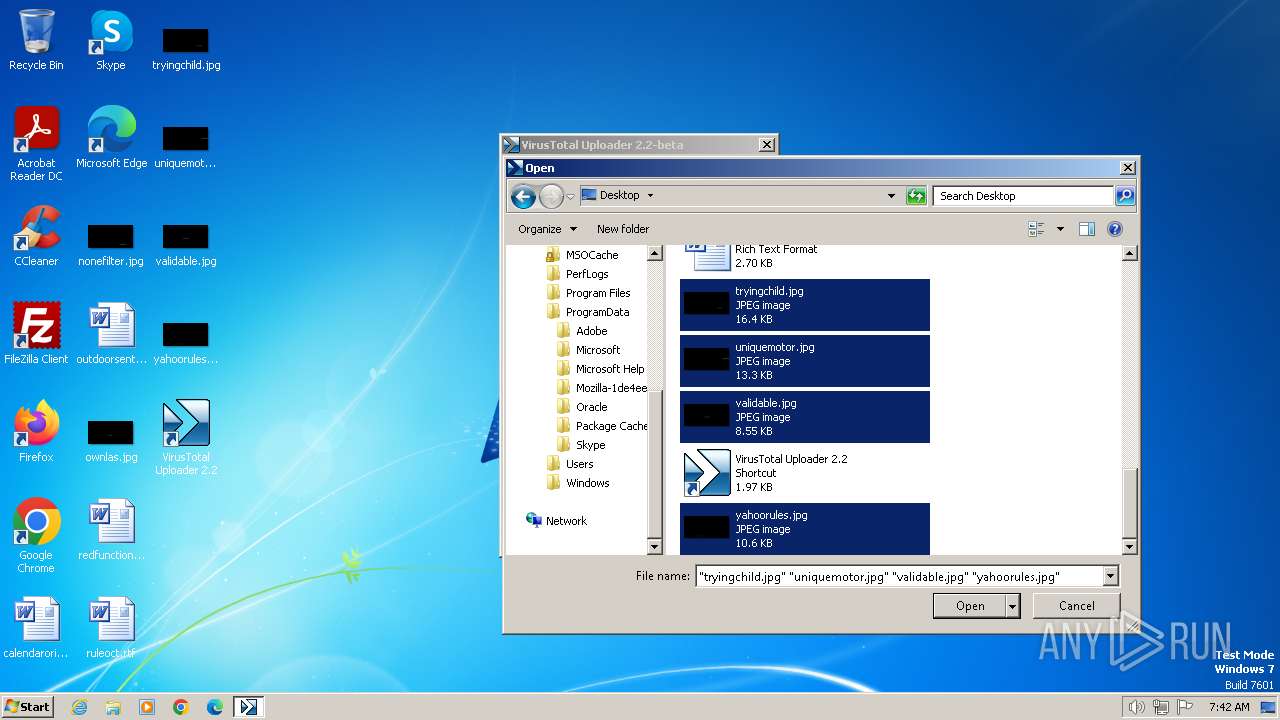Select the Package Cache folder

pos(602,426)
